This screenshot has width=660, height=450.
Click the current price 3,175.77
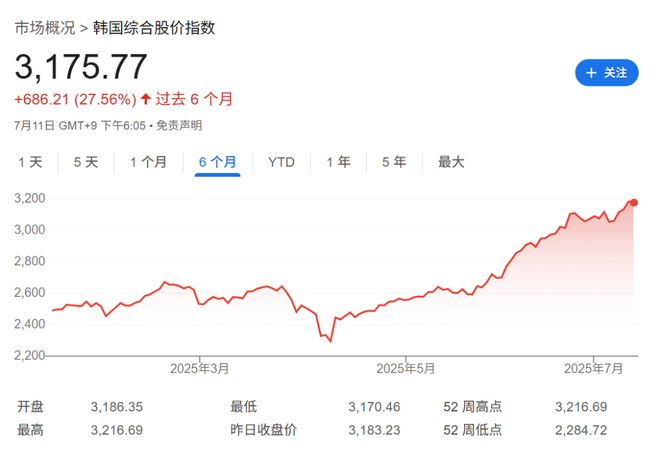81,66
